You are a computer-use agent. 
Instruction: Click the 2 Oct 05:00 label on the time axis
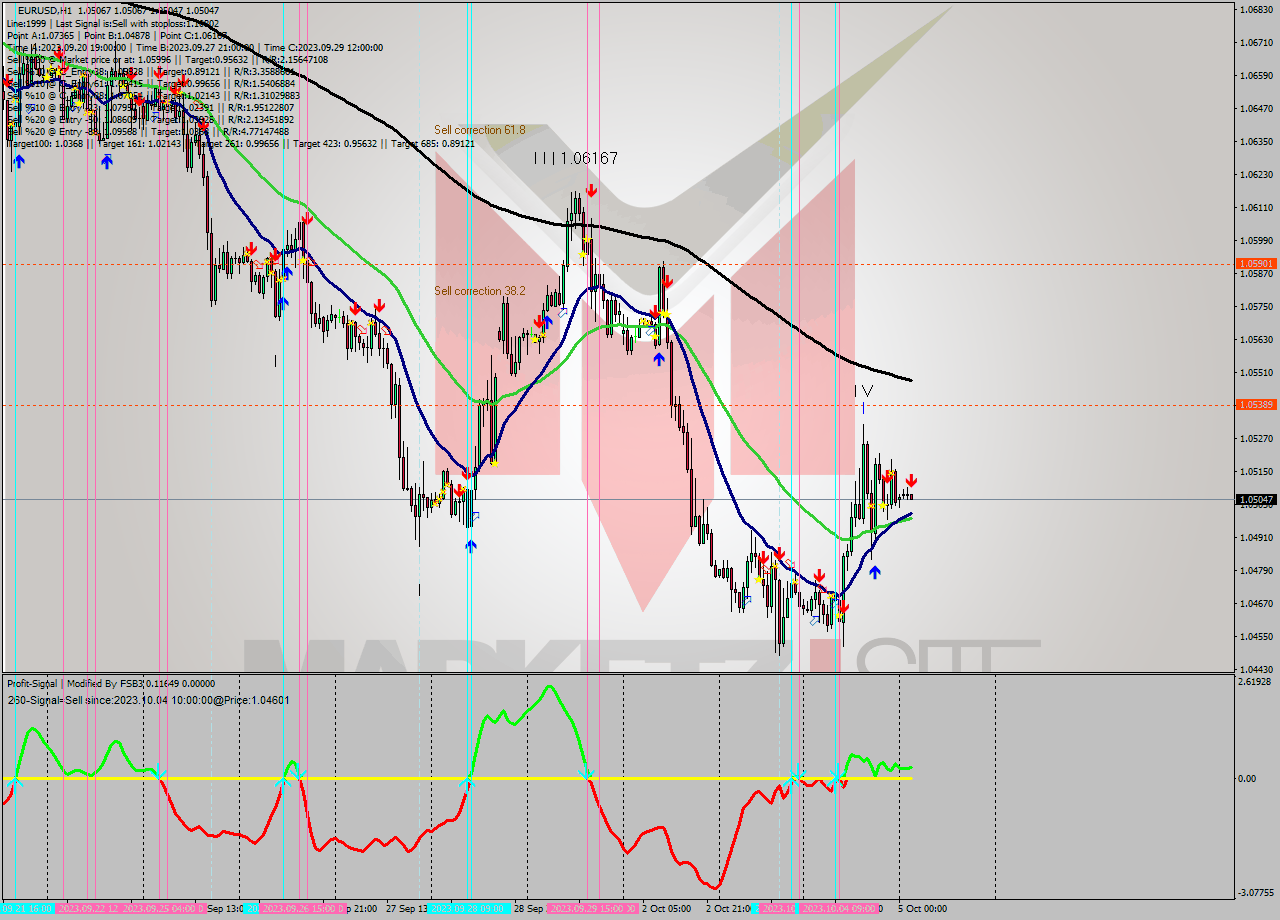pos(666,909)
